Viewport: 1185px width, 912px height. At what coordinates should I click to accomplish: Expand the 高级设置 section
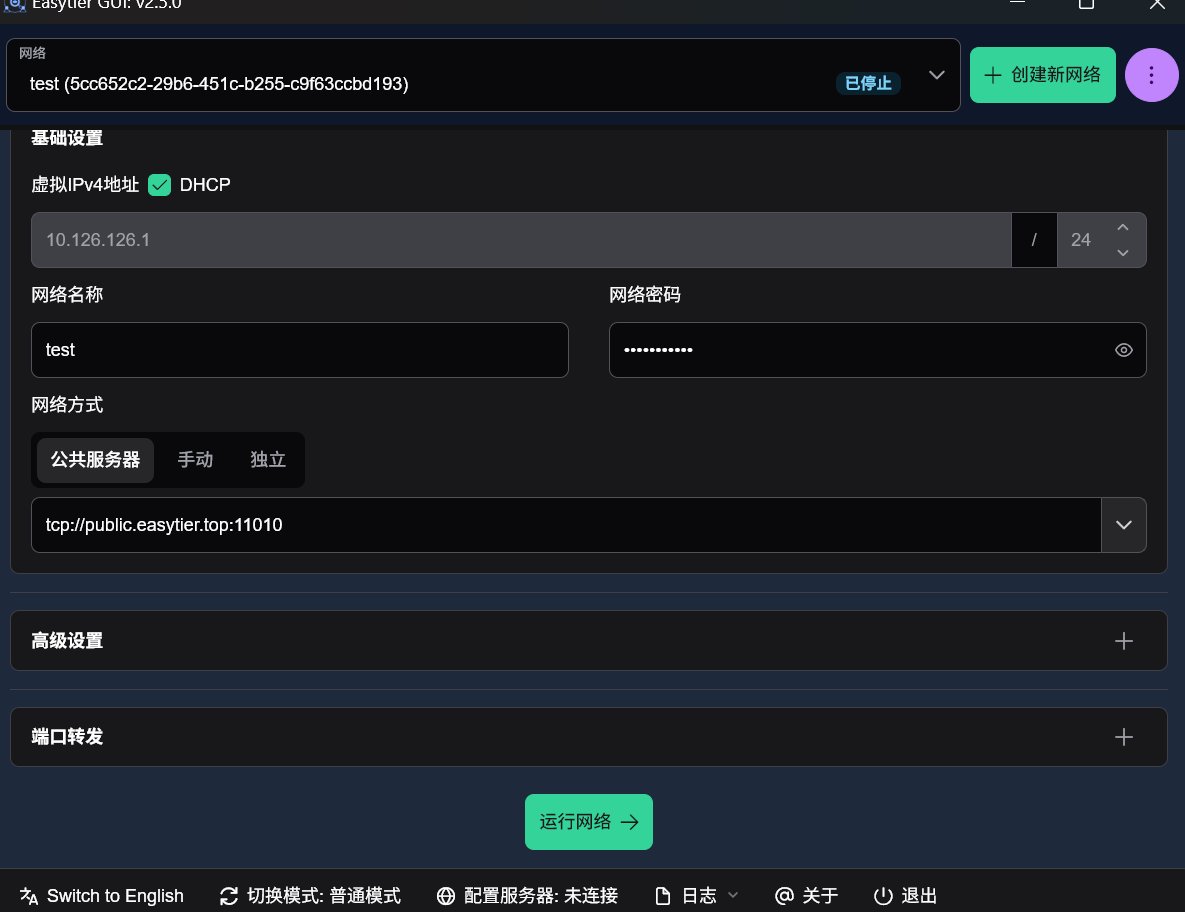pyautogui.click(x=1124, y=641)
